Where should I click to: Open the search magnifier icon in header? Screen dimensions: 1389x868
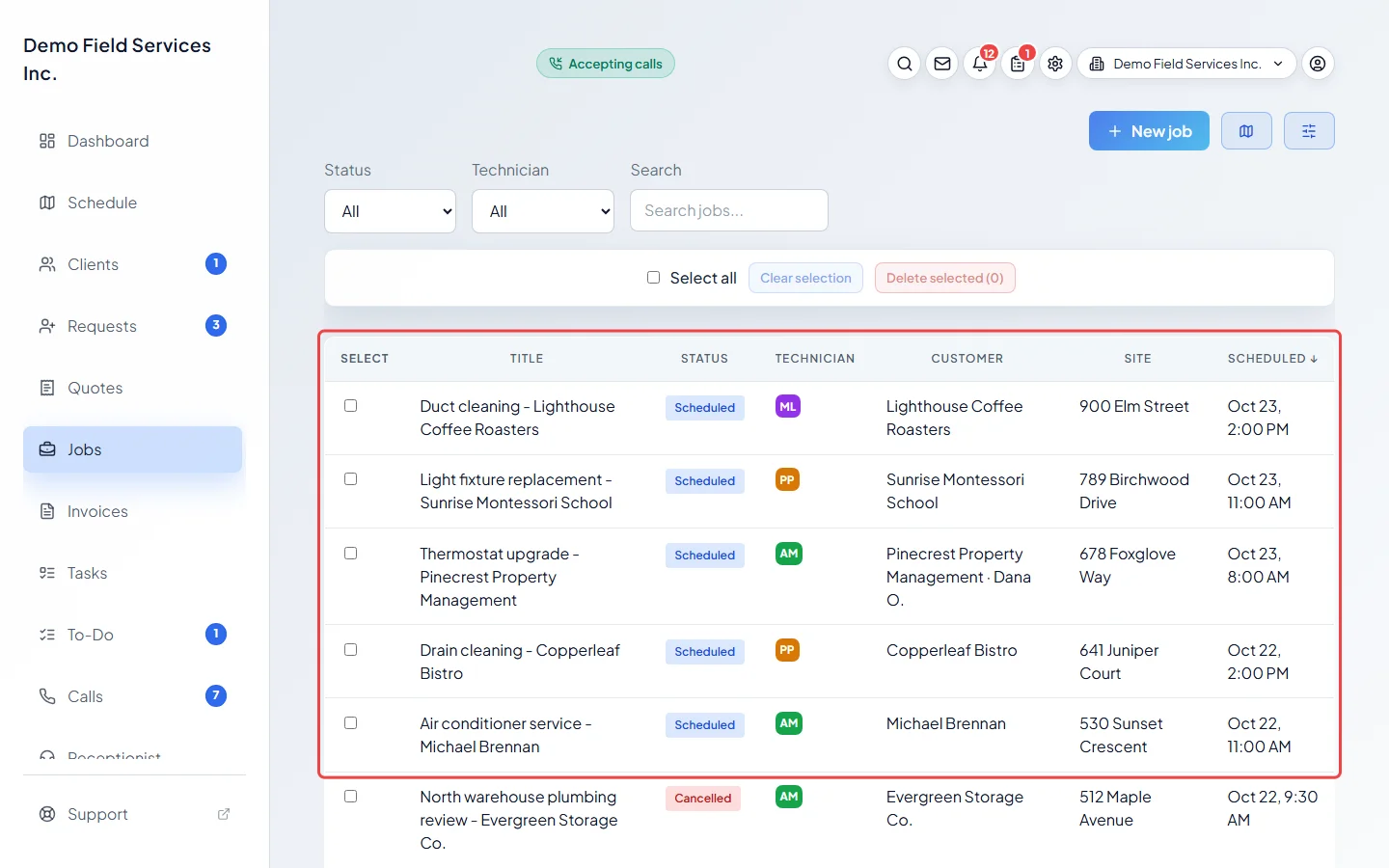[904, 64]
